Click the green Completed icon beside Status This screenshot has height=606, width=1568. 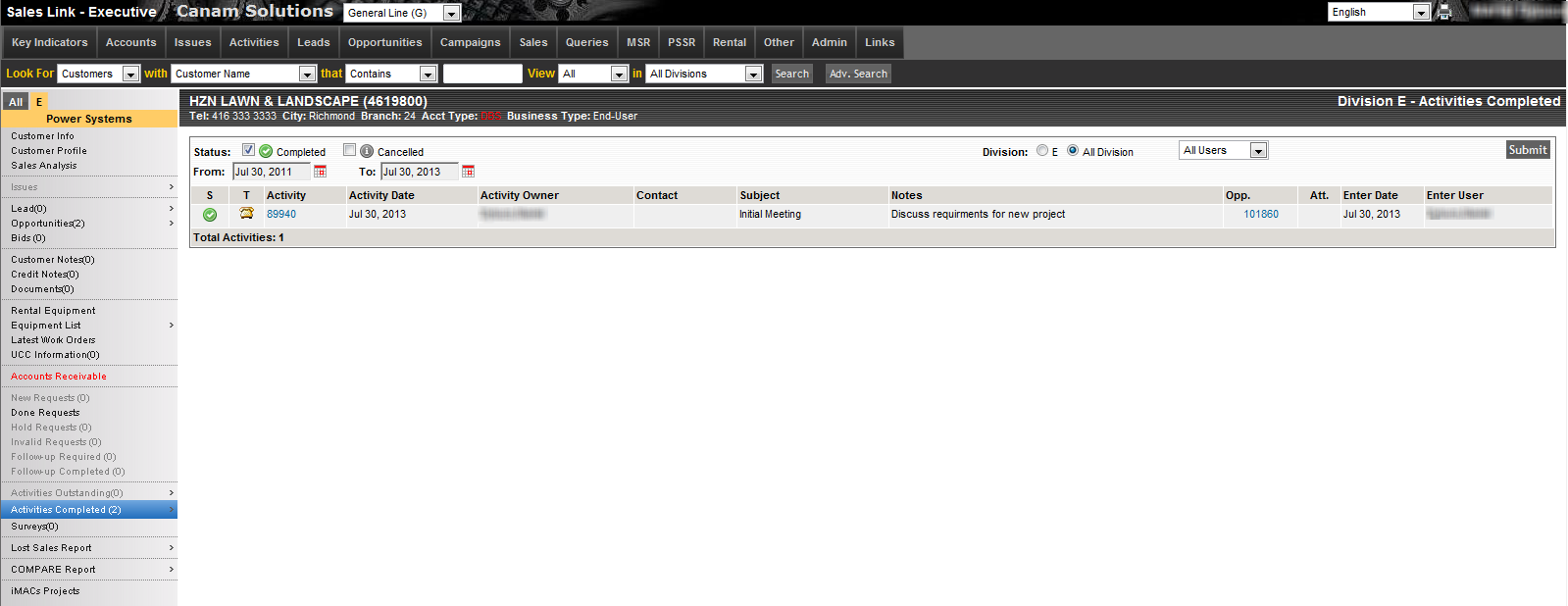[x=266, y=151]
